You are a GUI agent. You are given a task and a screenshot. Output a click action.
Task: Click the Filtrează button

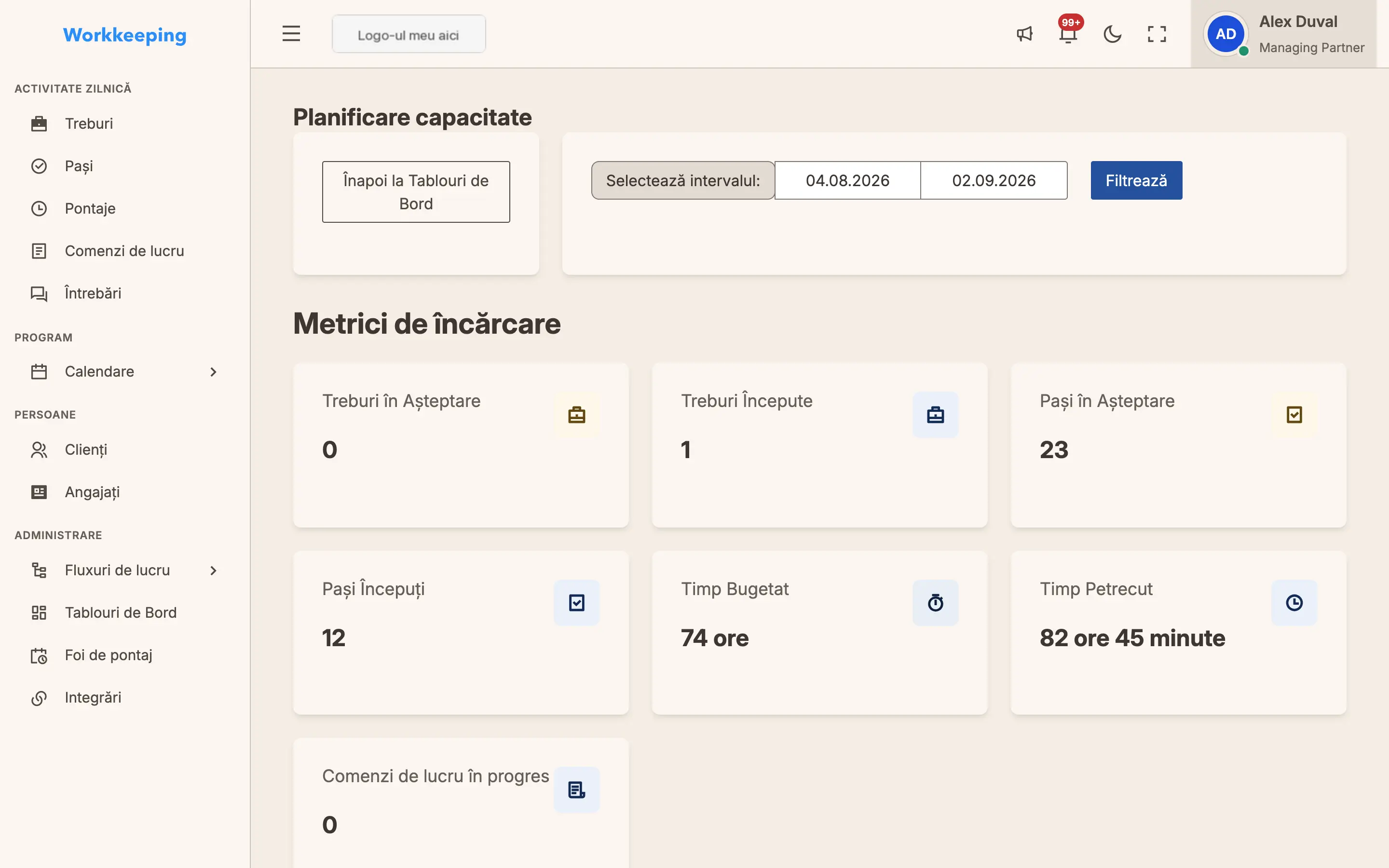click(1136, 180)
